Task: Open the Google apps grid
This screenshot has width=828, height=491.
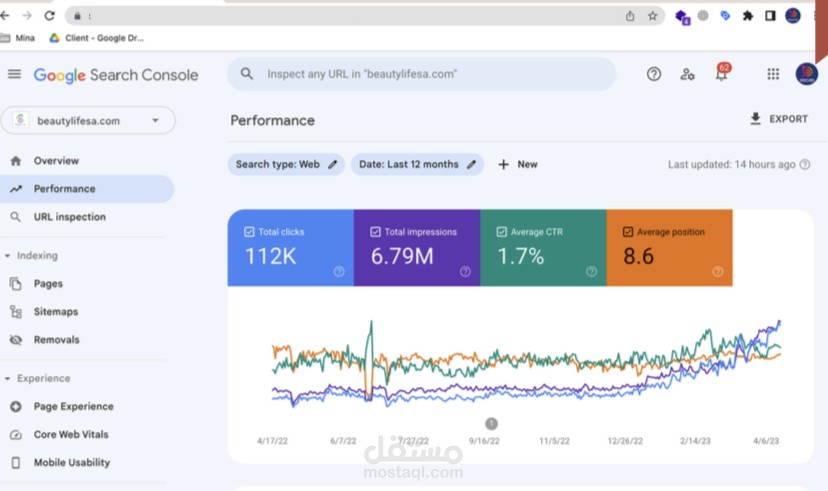Action: pyautogui.click(x=773, y=74)
